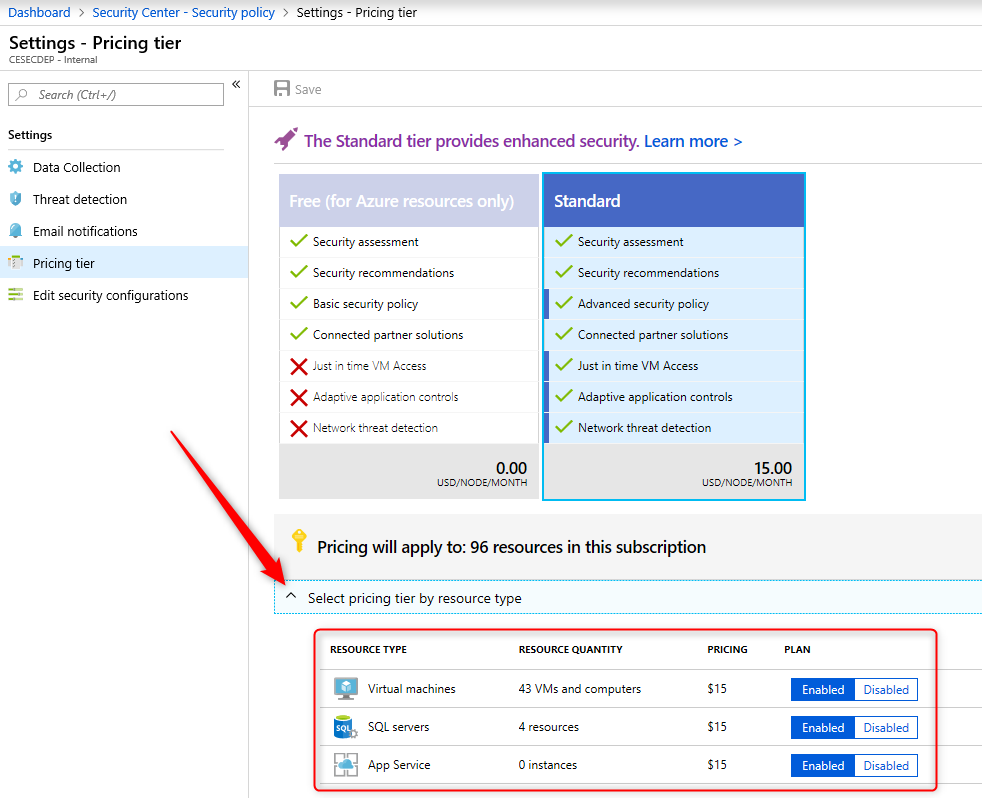The height and width of the screenshot is (798, 982).
Task: Open Security Center - Security policy breadcrumb
Action: [183, 13]
